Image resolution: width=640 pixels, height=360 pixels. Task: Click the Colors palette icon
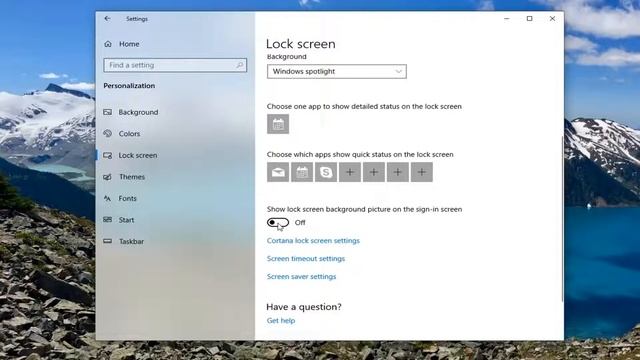click(108, 133)
